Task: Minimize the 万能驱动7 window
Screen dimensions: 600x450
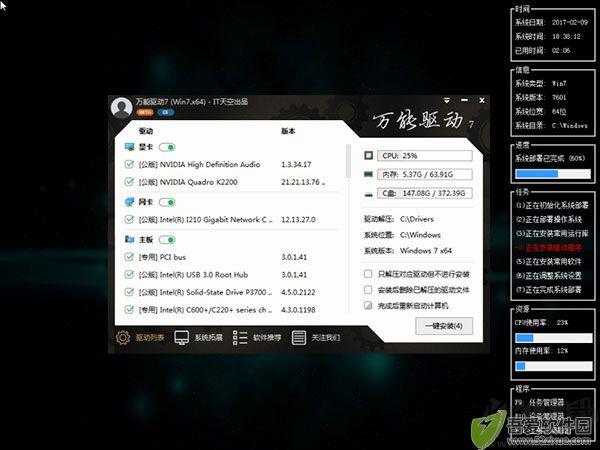Action: tap(465, 100)
